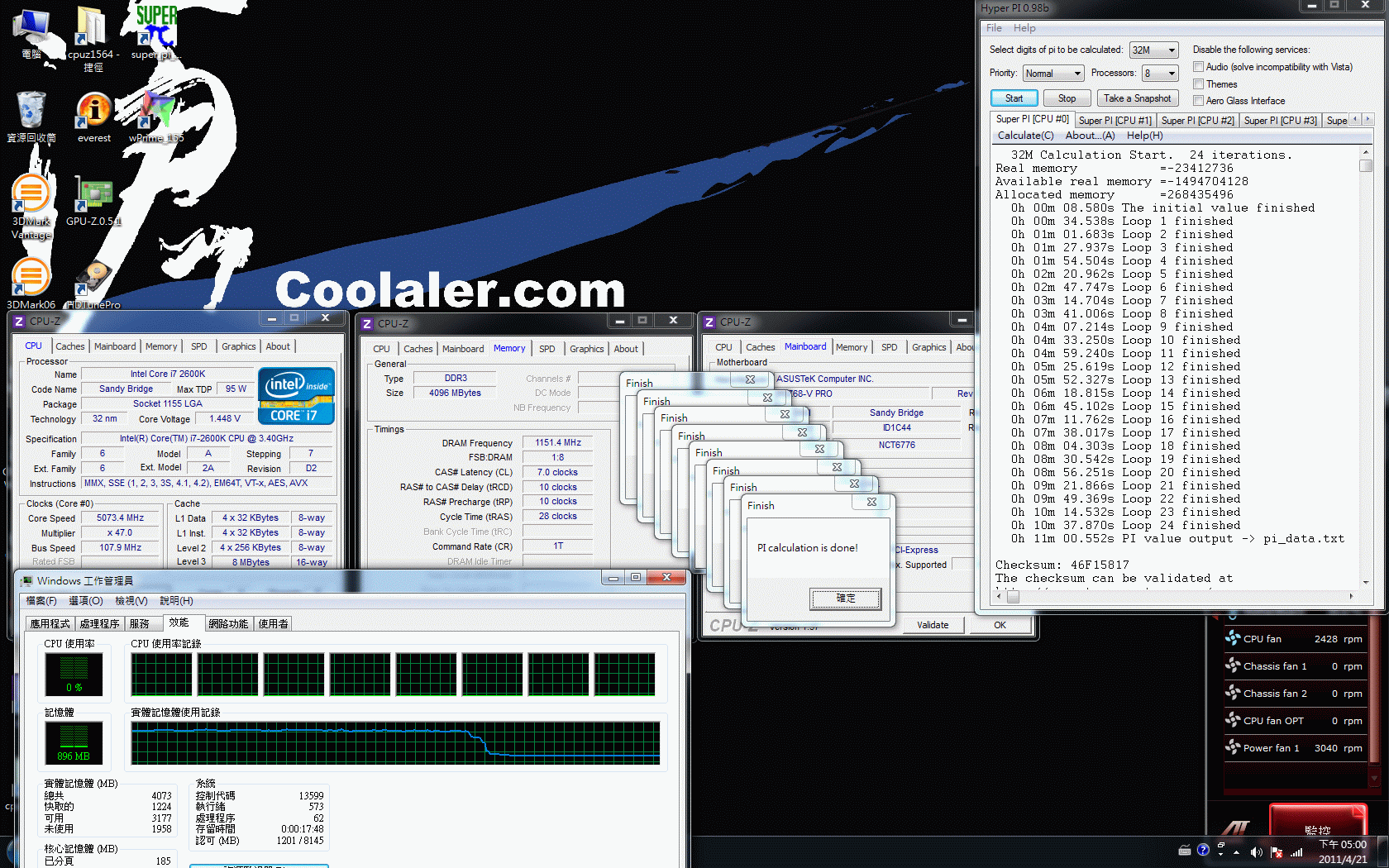1389x868 pixels.
Task: Click the Power fan 1 icon
Action: click(x=1233, y=747)
